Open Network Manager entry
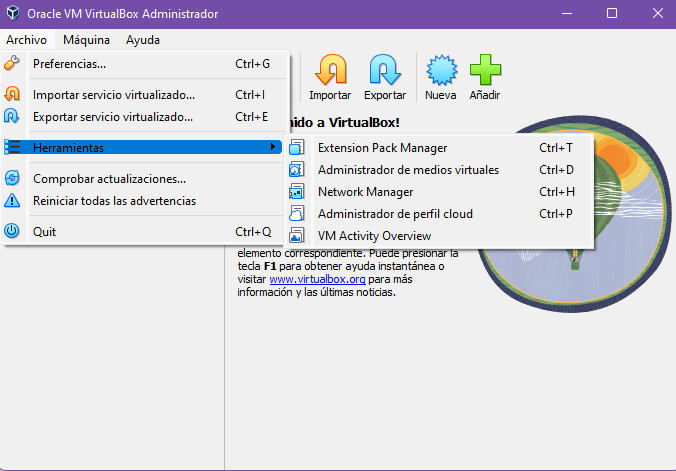This screenshot has height=471, width=676. point(438,192)
